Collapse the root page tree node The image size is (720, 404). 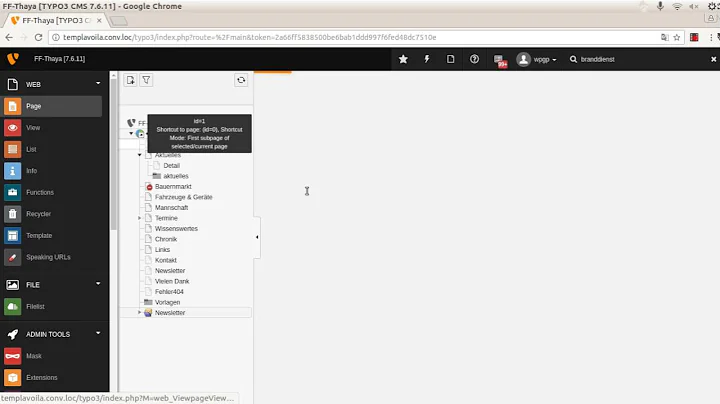(x=131, y=134)
